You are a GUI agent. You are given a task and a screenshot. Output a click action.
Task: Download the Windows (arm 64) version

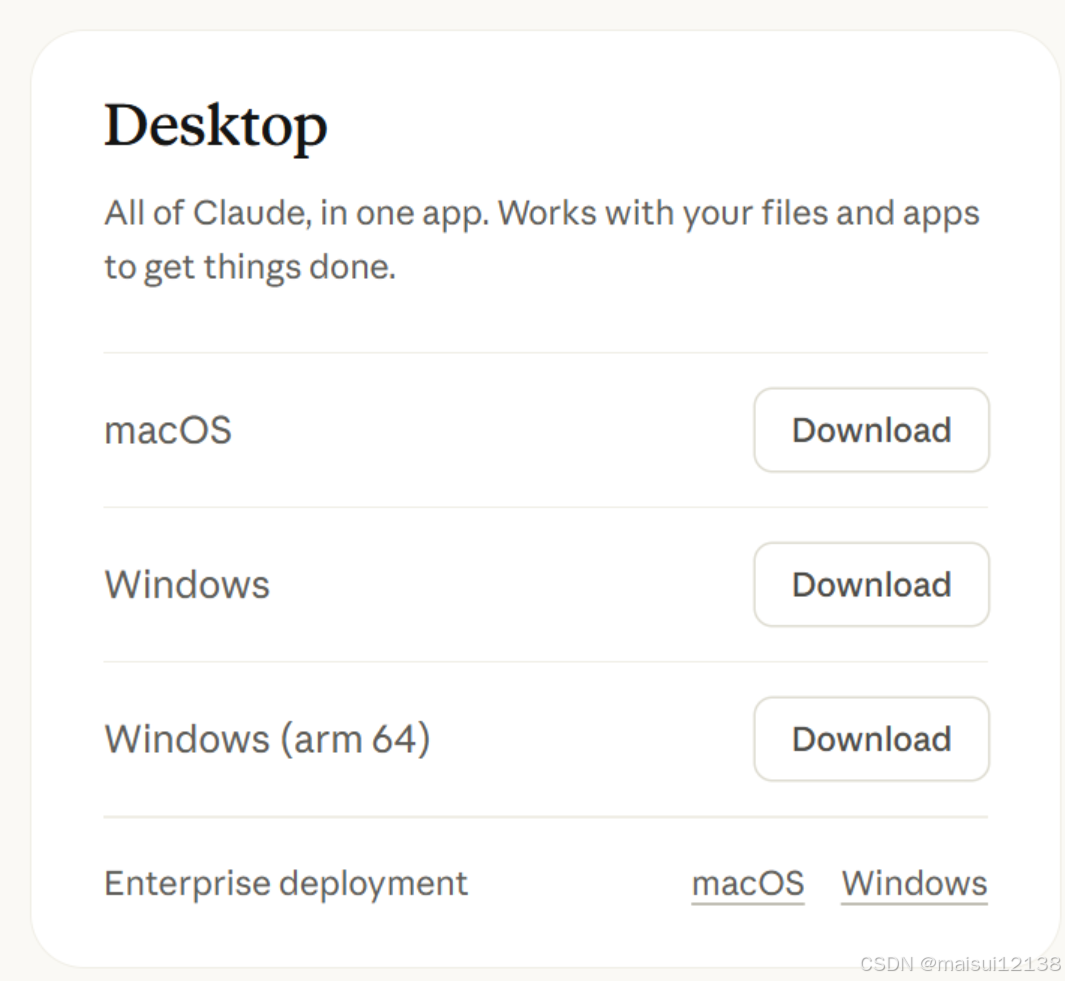click(x=871, y=739)
